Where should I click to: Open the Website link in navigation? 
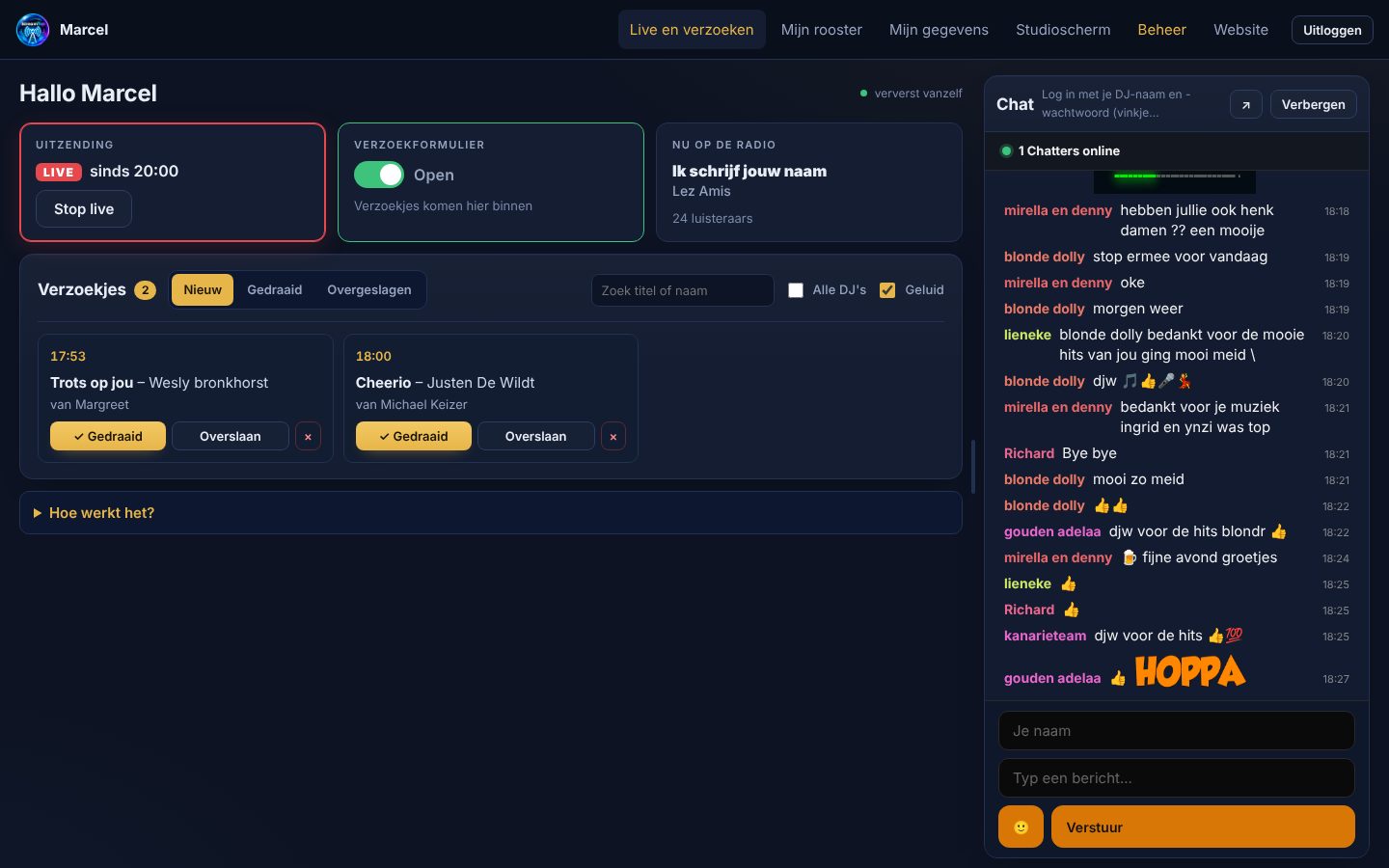pos(1240,30)
